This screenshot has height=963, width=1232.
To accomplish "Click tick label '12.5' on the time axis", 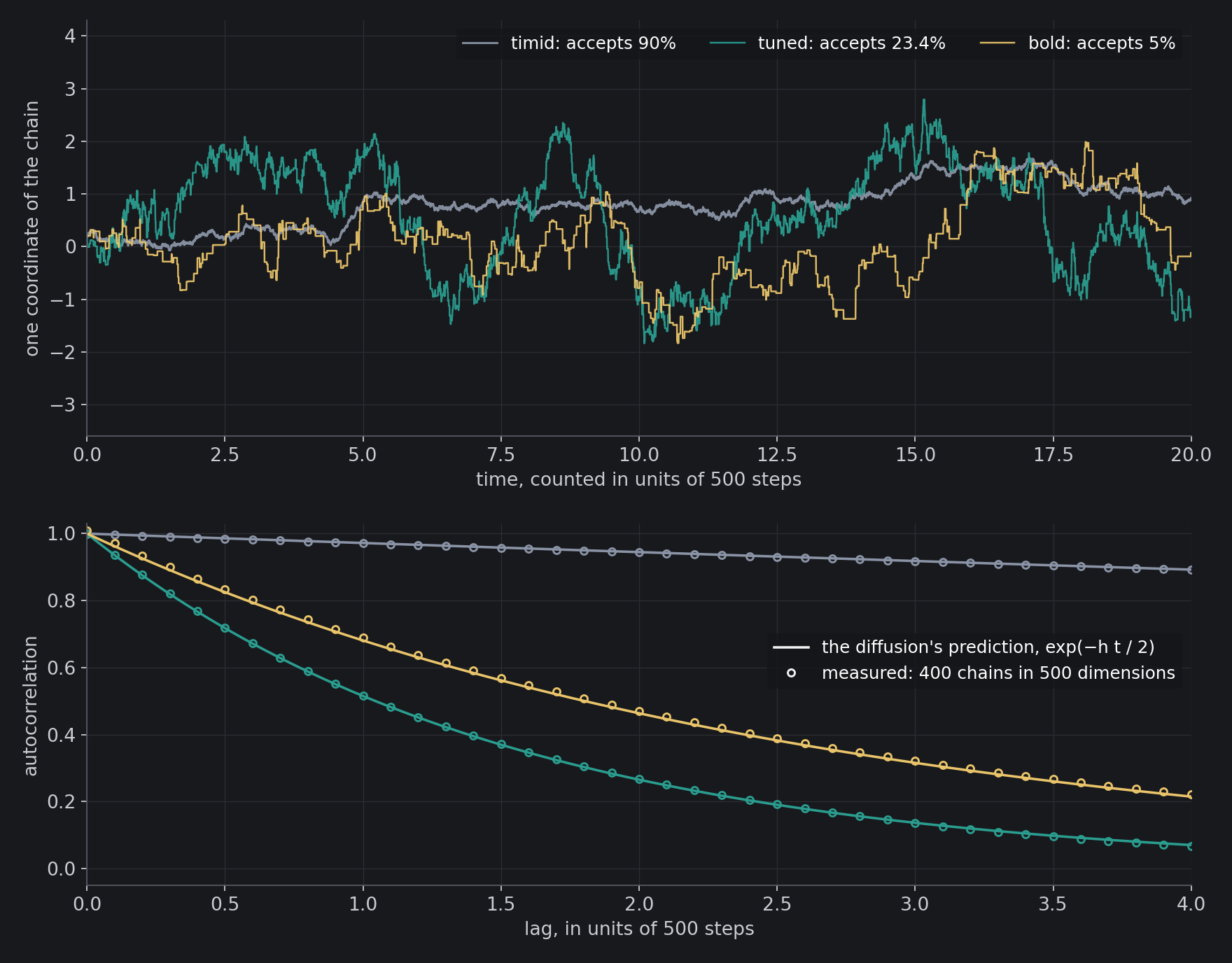I will (x=777, y=455).
